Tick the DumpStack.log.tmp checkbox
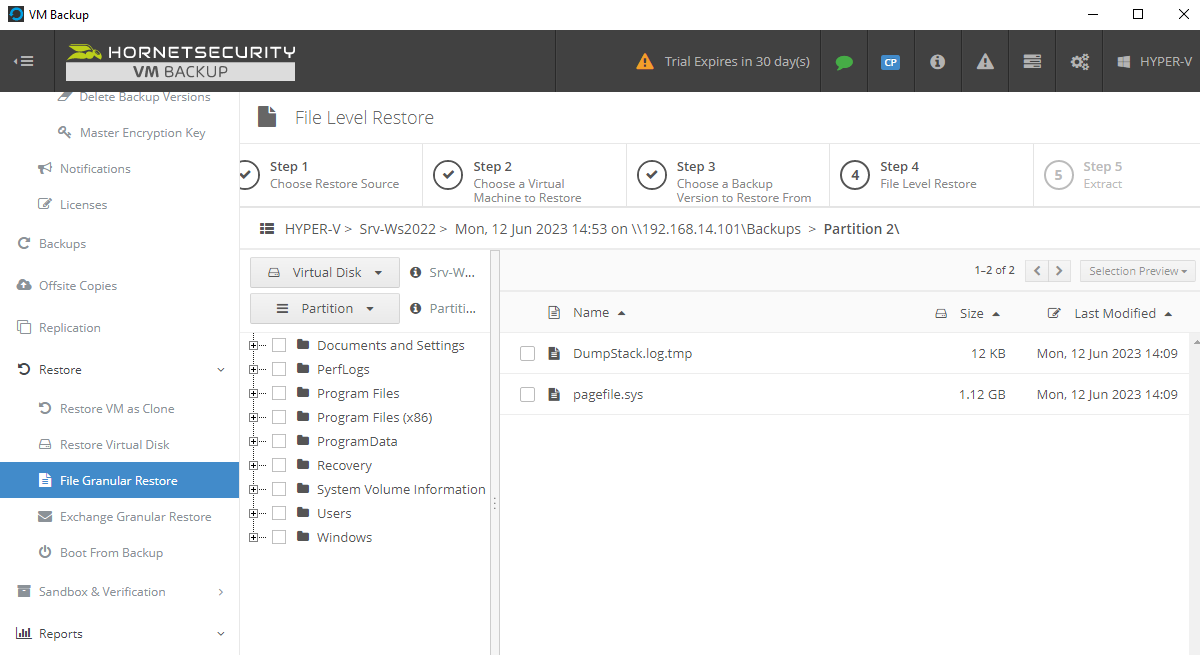This screenshot has height=655, width=1200. pos(527,353)
